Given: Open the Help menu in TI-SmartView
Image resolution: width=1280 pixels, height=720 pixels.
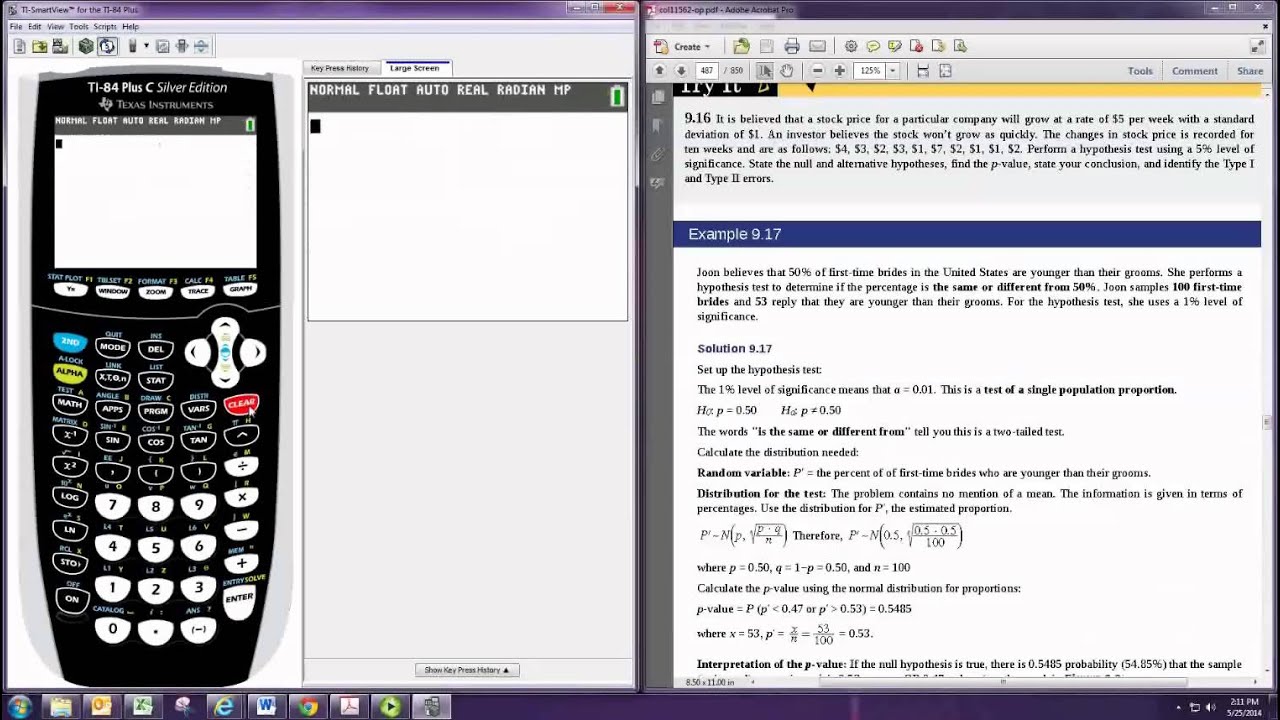Looking at the screenshot, I should pyautogui.click(x=130, y=26).
